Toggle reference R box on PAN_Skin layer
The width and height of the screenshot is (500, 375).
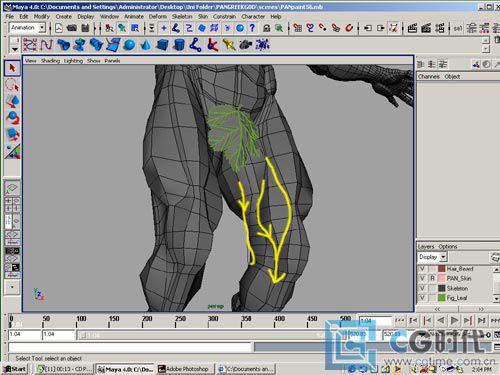click(x=432, y=278)
